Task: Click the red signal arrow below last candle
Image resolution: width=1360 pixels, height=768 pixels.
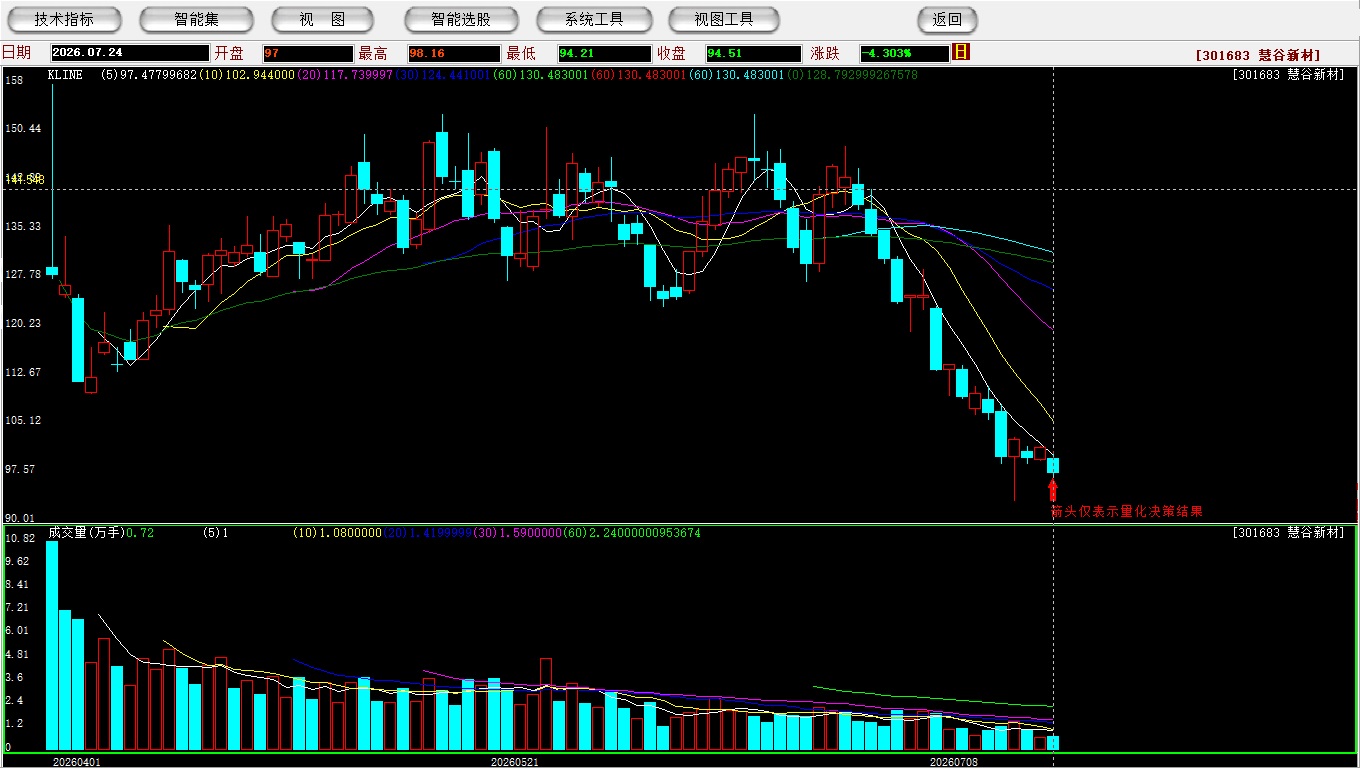Action: click(1052, 489)
